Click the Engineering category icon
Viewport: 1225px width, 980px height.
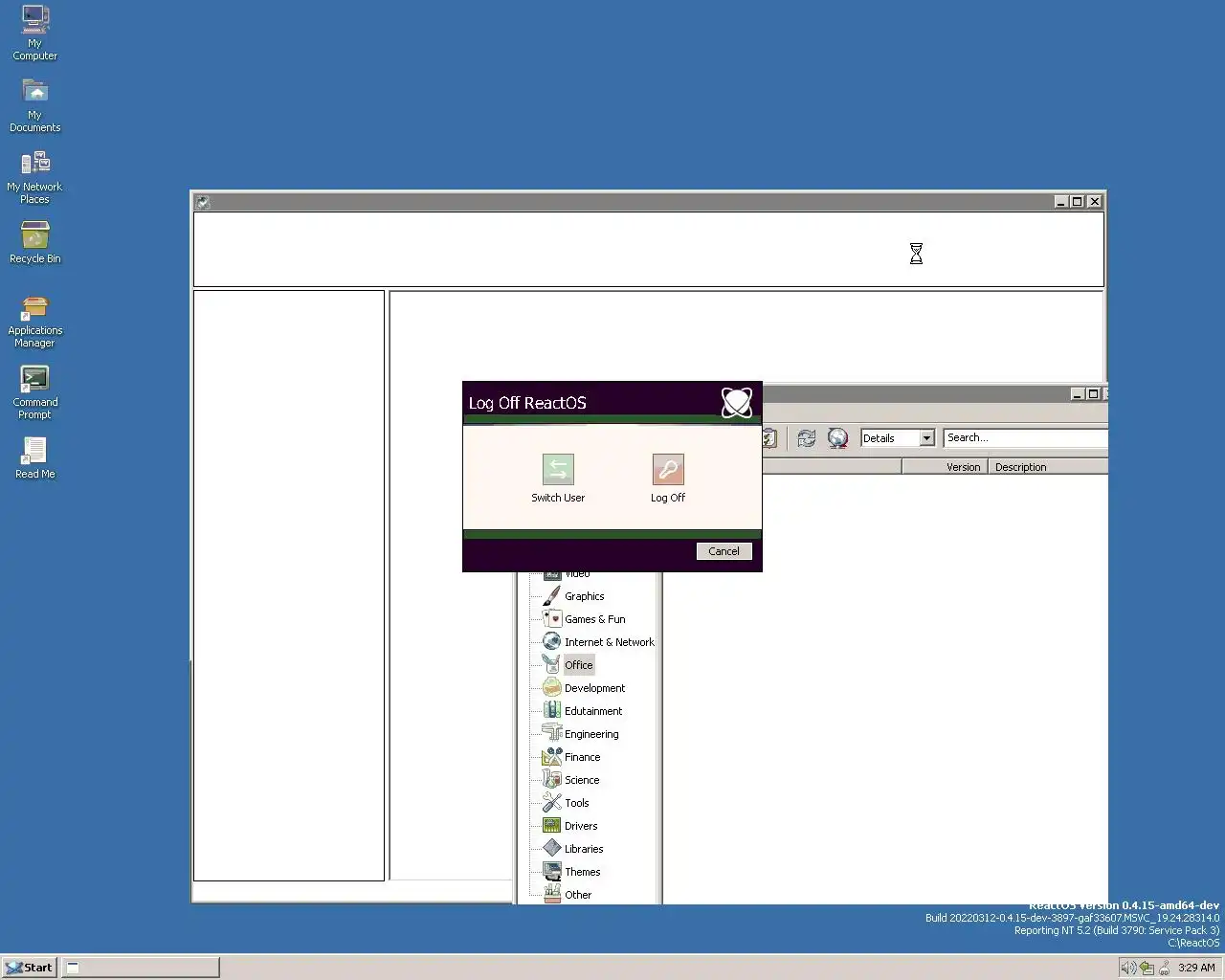click(551, 734)
